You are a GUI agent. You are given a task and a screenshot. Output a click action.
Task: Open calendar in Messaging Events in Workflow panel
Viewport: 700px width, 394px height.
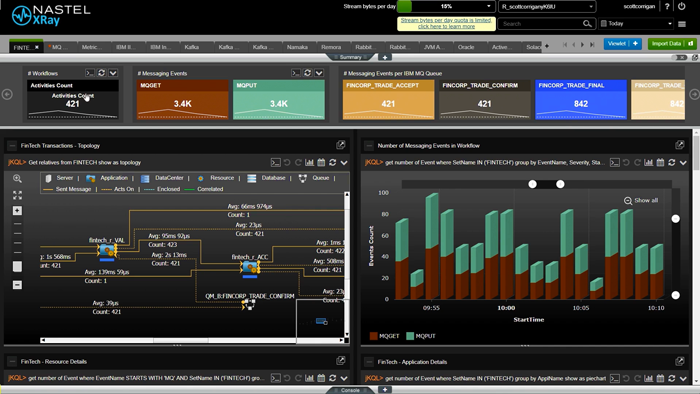click(660, 162)
